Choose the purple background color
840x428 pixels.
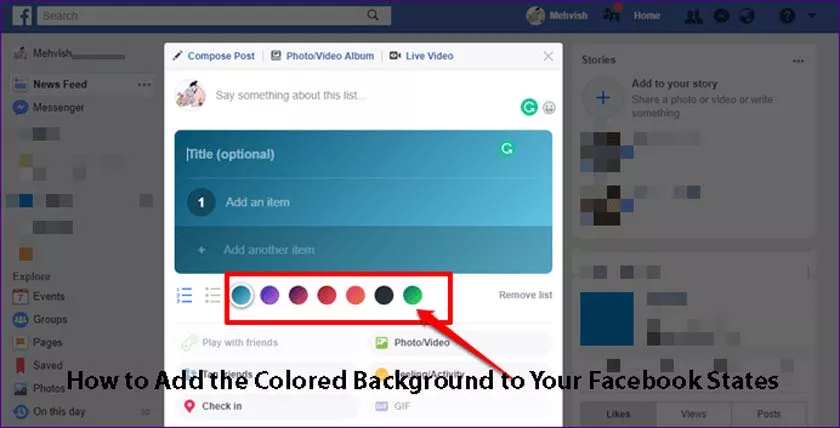click(269, 295)
